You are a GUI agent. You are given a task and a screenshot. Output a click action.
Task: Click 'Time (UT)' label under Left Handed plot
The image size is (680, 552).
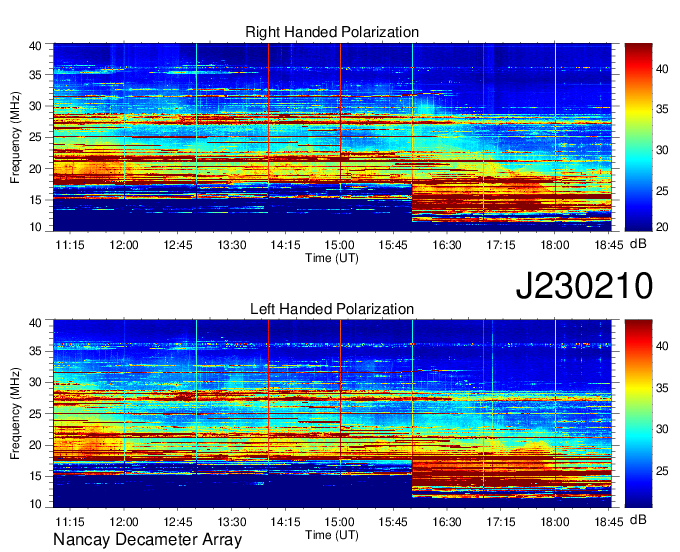(332, 535)
